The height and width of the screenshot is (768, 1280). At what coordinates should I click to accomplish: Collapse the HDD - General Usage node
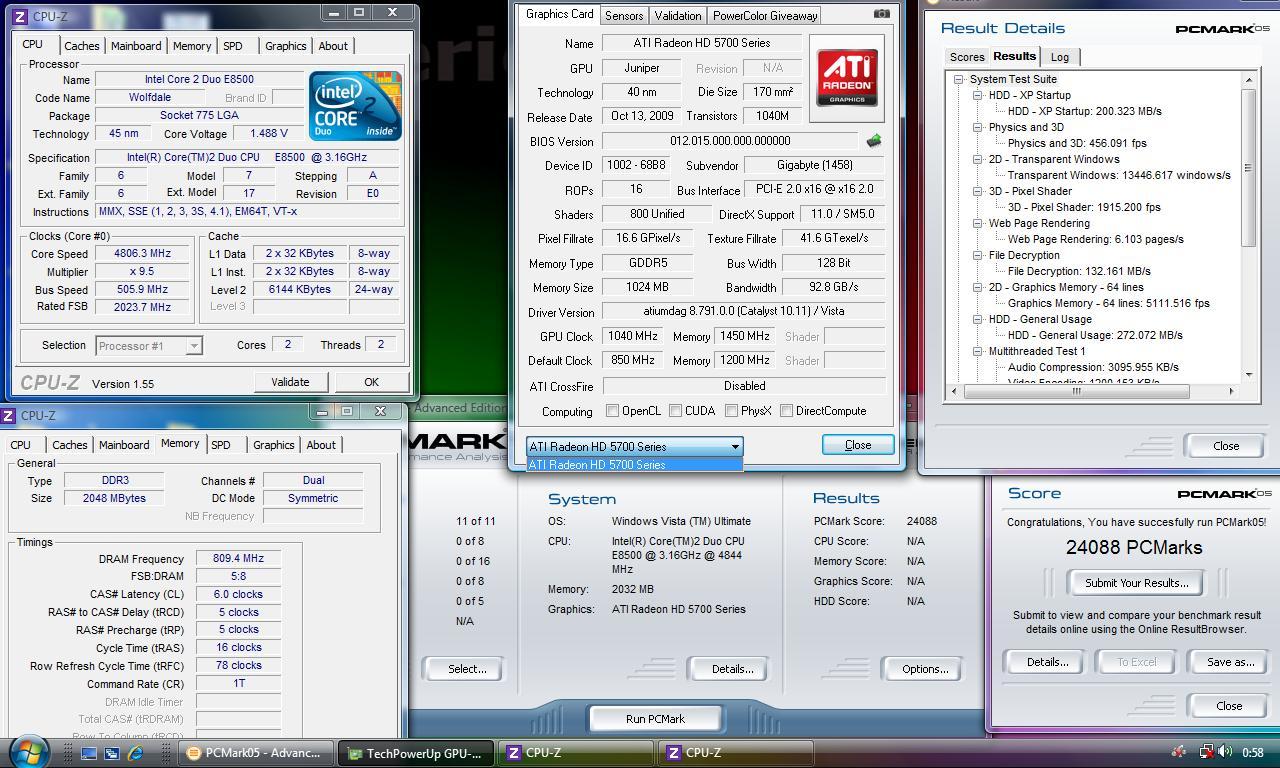977,319
